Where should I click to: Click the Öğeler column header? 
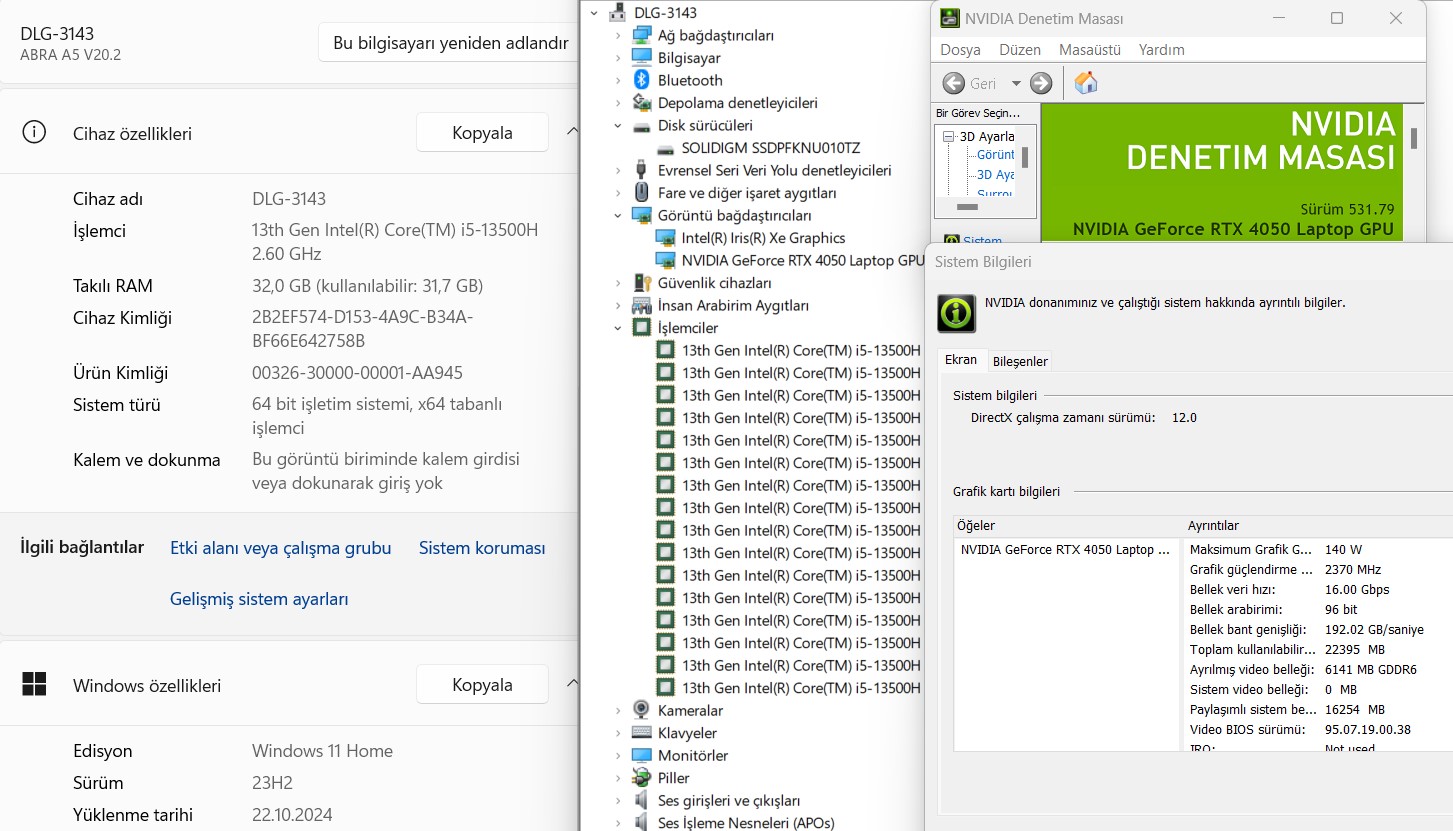[1067, 525]
